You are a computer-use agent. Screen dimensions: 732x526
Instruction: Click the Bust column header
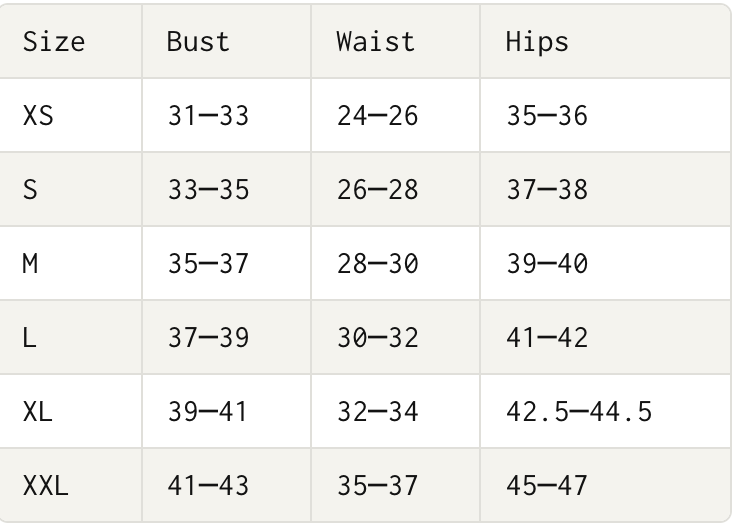click(198, 42)
